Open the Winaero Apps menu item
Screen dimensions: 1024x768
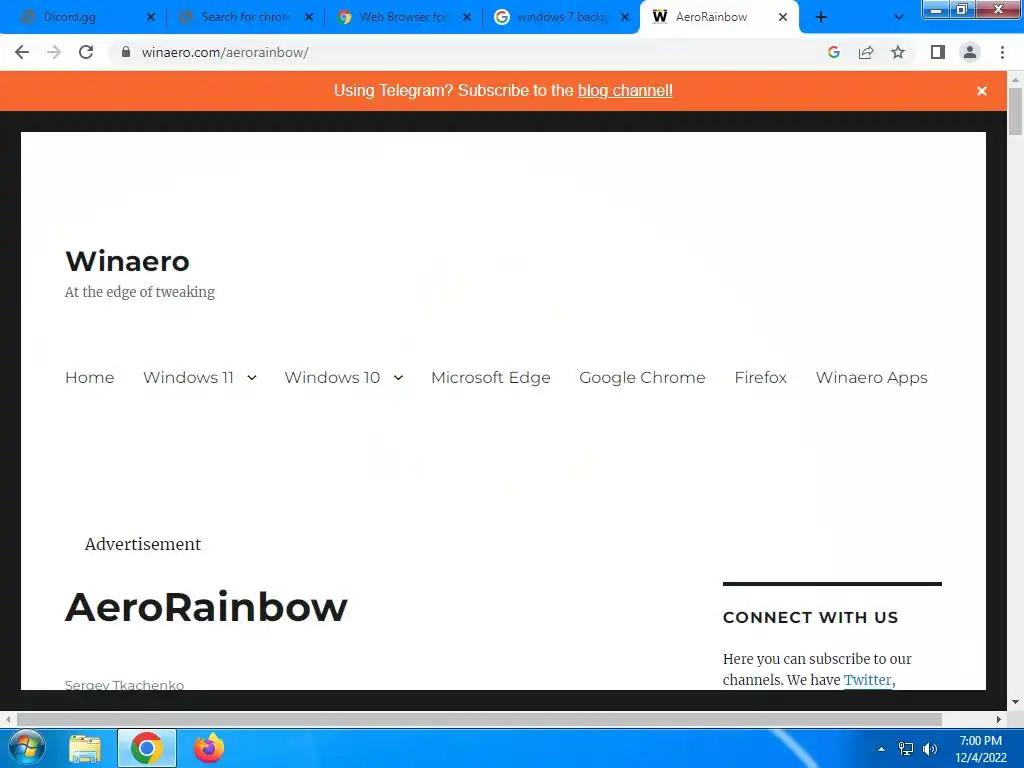click(x=871, y=377)
